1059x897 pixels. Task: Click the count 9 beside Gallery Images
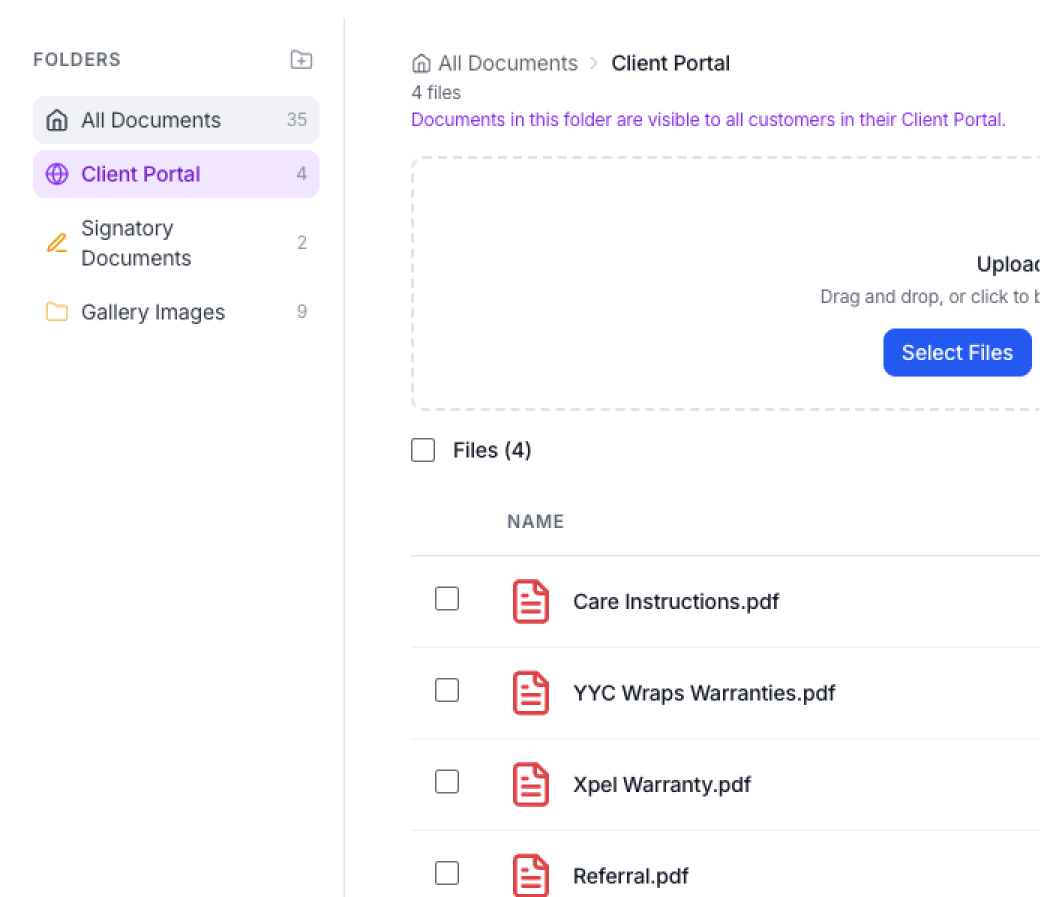coord(302,311)
